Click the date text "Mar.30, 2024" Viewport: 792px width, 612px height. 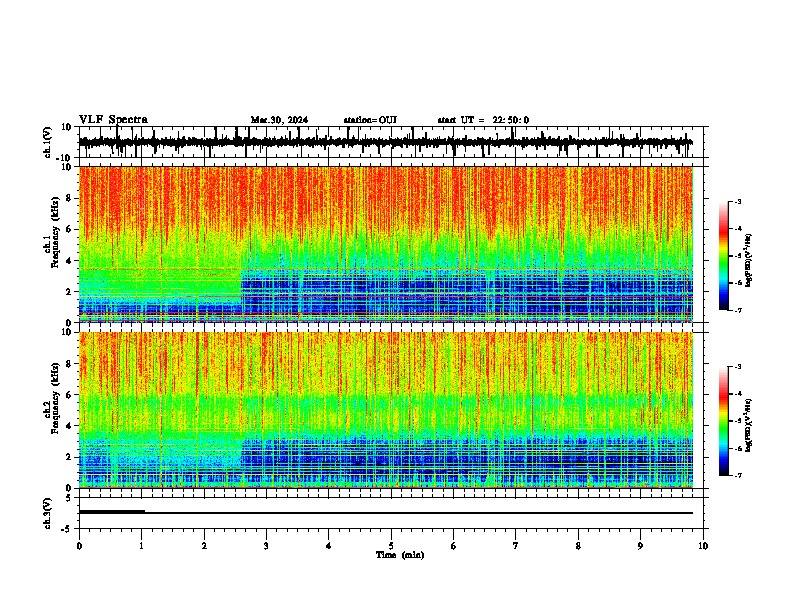click(279, 120)
